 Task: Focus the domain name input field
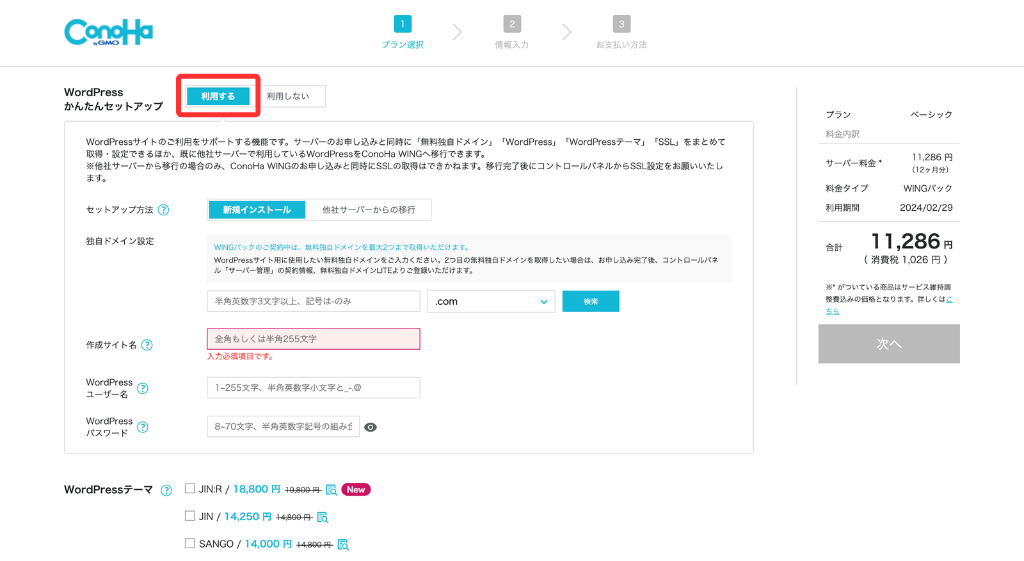pos(313,301)
